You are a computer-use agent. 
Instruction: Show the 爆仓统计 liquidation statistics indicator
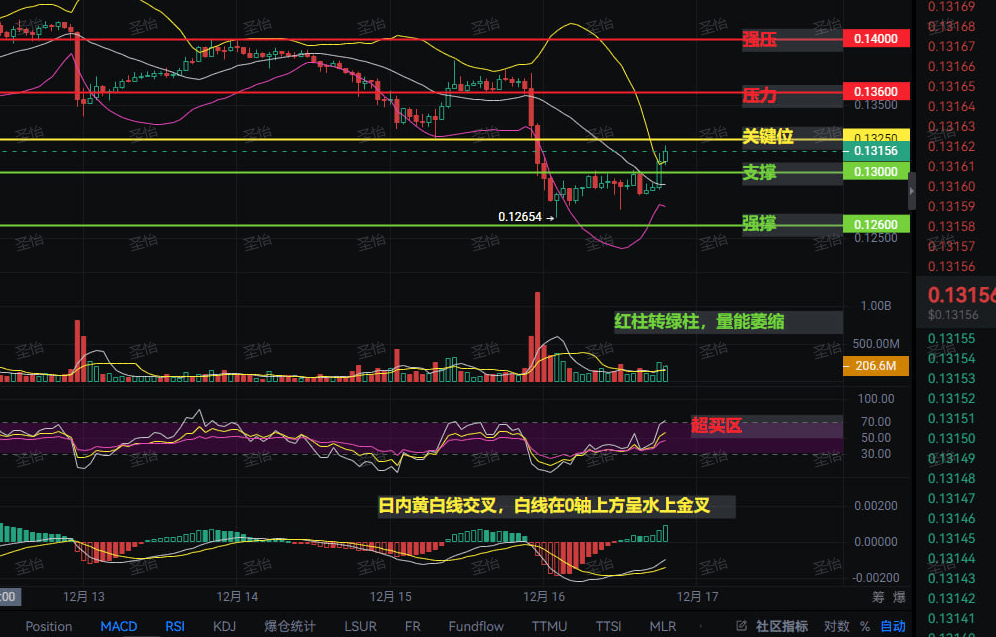[x=290, y=626]
